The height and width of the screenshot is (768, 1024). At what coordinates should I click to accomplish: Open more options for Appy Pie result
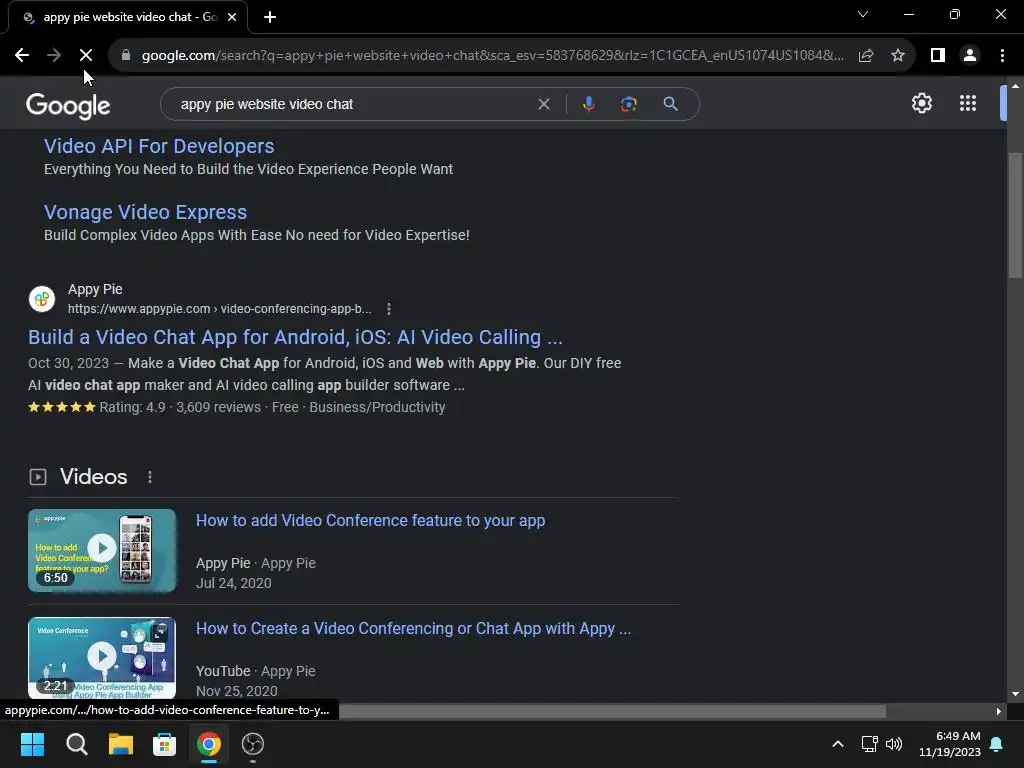tap(389, 309)
